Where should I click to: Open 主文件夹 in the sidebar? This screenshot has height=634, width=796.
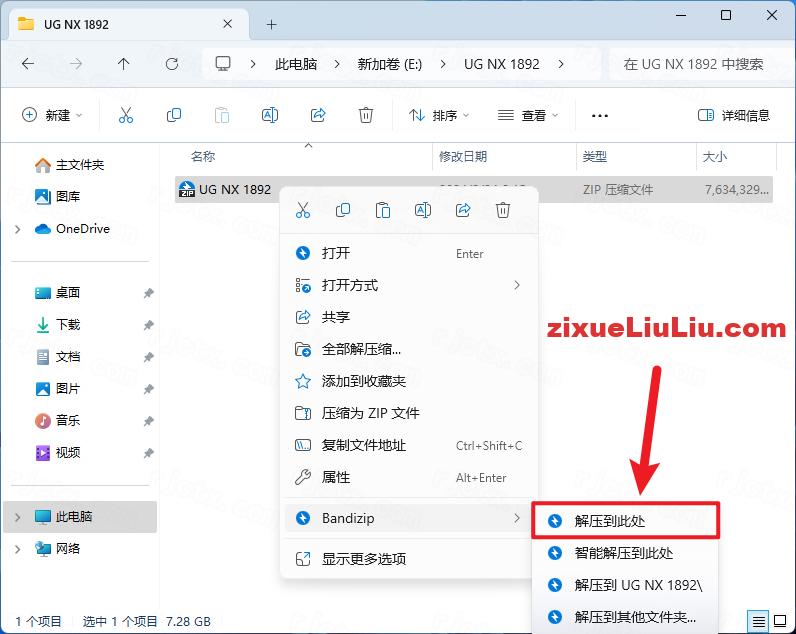tap(69, 165)
